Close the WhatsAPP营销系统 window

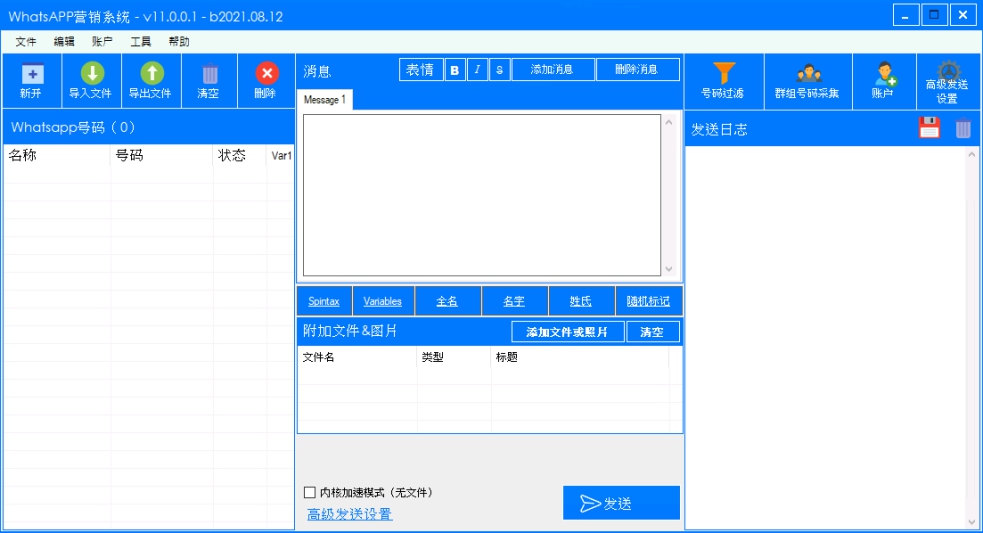click(x=963, y=15)
